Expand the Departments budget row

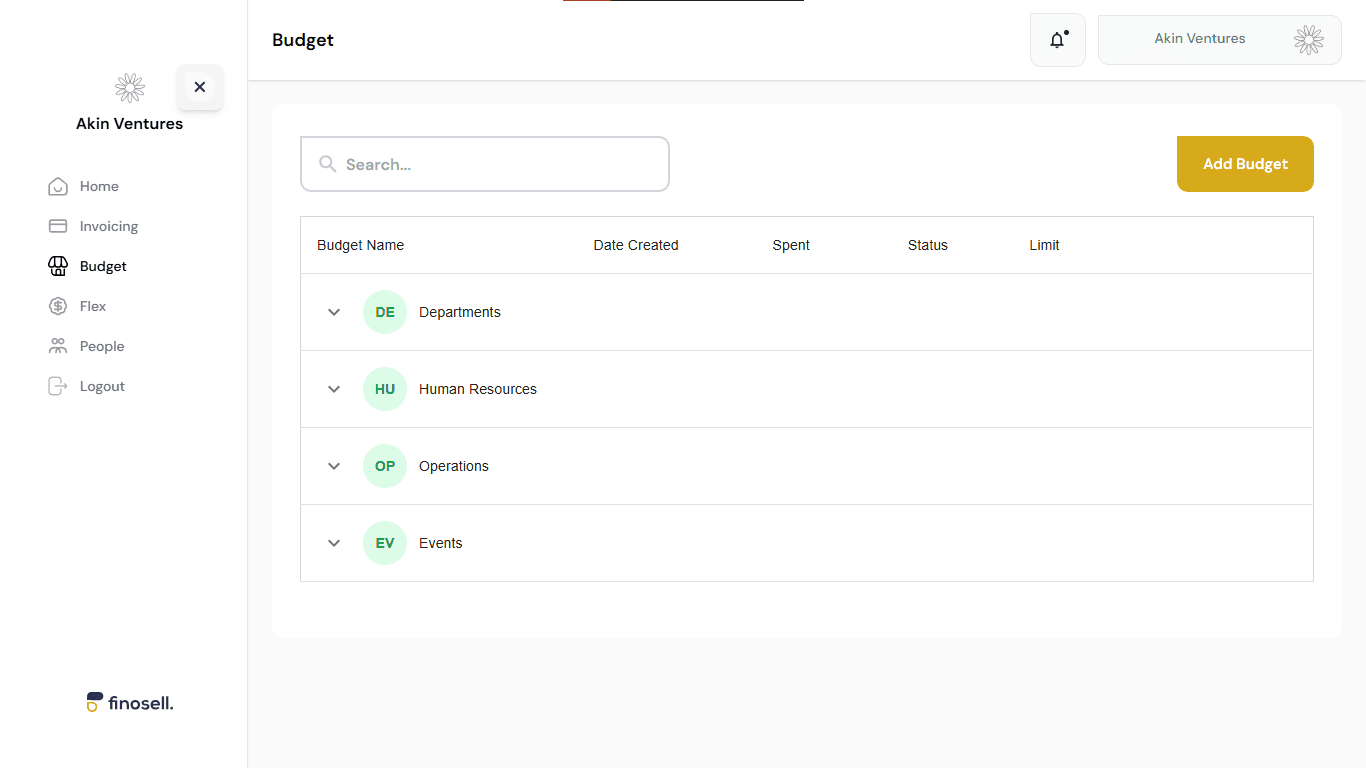334,312
